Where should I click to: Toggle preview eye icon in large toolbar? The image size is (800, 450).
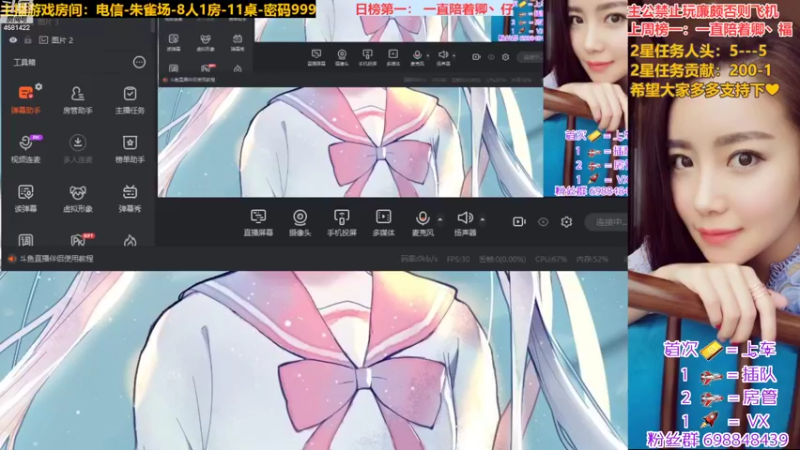pos(543,222)
